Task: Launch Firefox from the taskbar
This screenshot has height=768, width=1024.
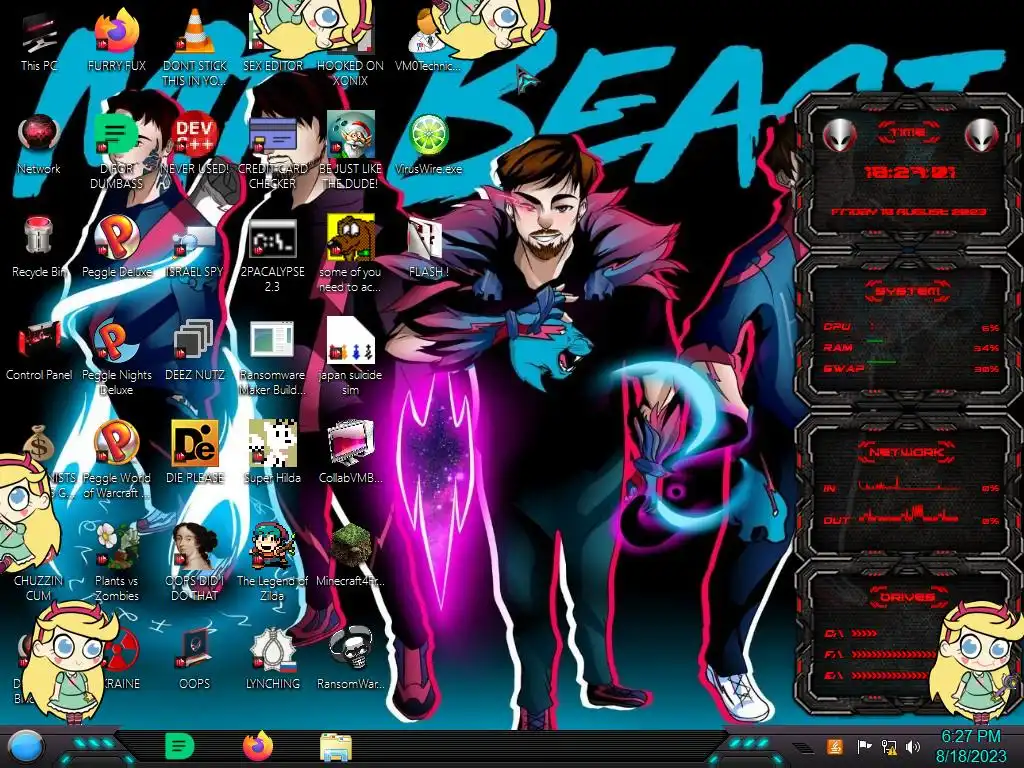Action: point(258,746)
